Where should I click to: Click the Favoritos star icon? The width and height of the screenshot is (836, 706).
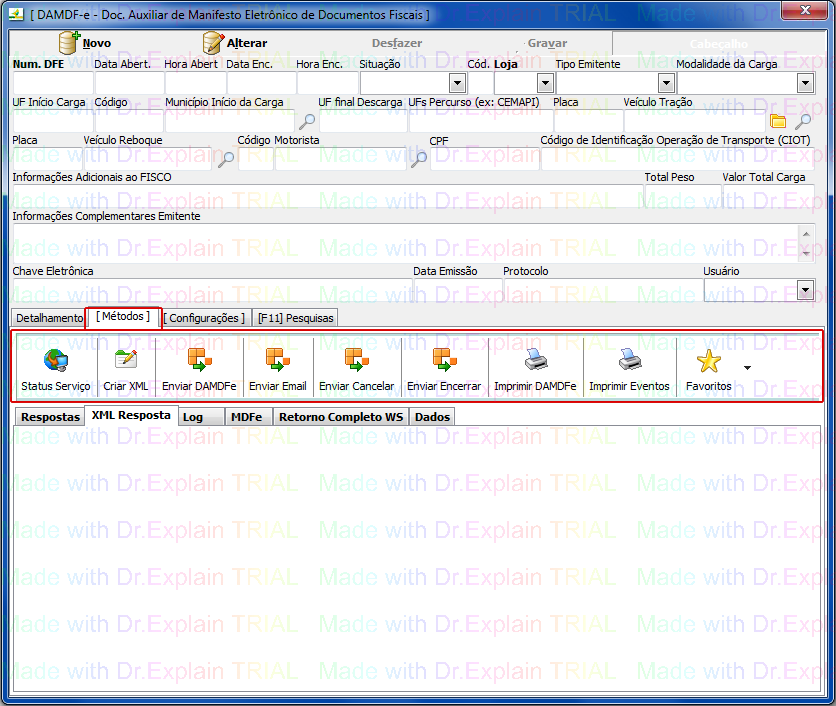pyautogui.click(x=709, y=361)
